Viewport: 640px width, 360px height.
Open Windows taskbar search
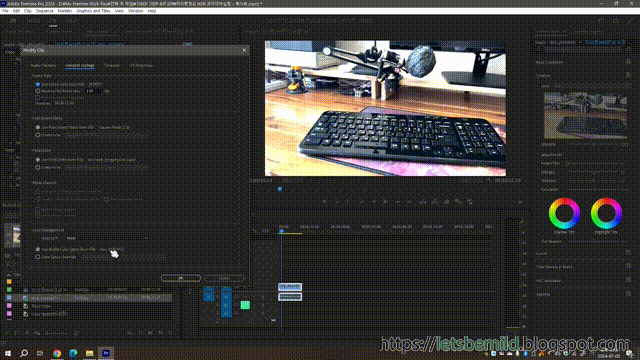click(x=24, y=353)
